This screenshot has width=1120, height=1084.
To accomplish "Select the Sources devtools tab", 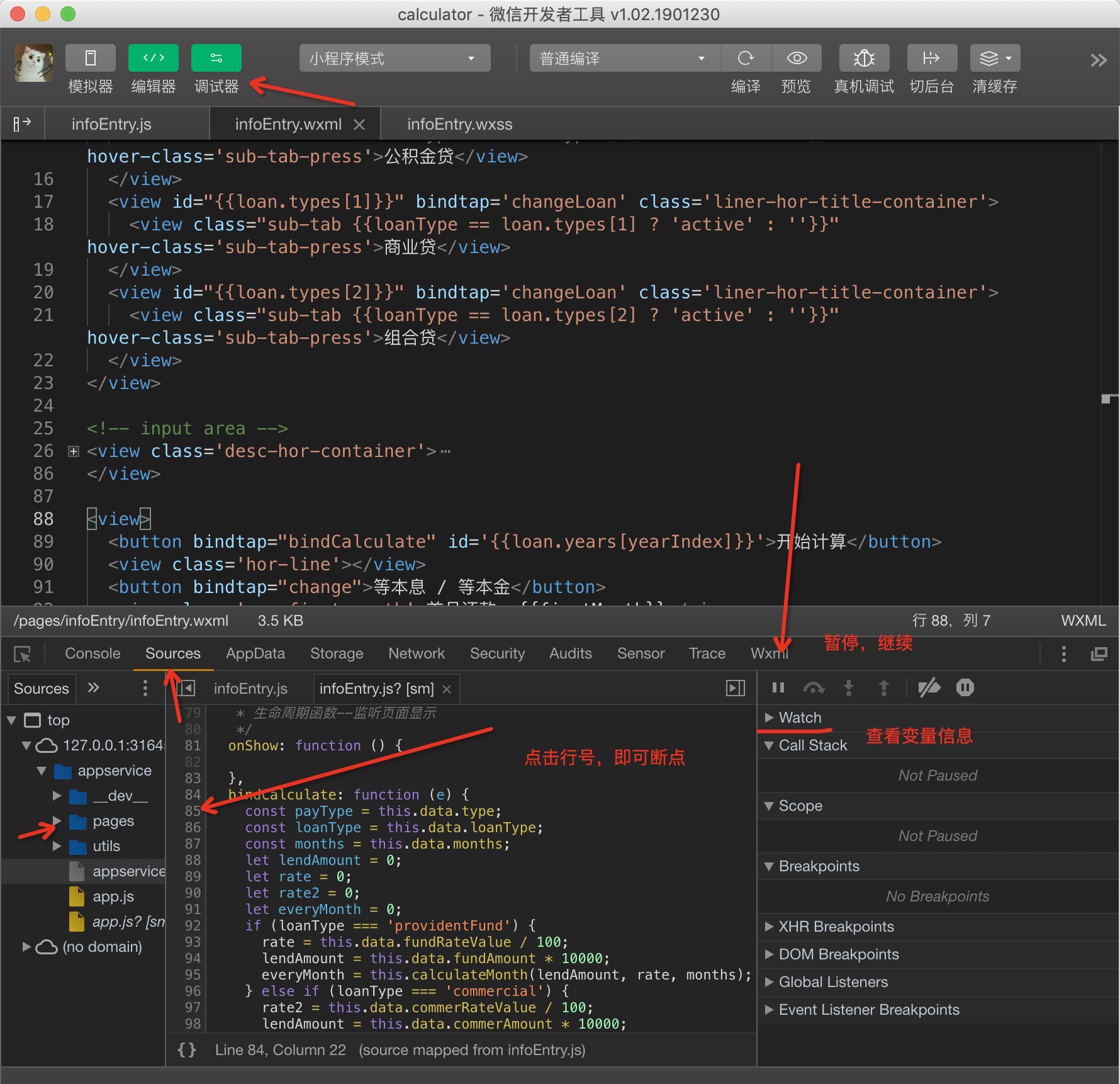I will pos(173,653).
